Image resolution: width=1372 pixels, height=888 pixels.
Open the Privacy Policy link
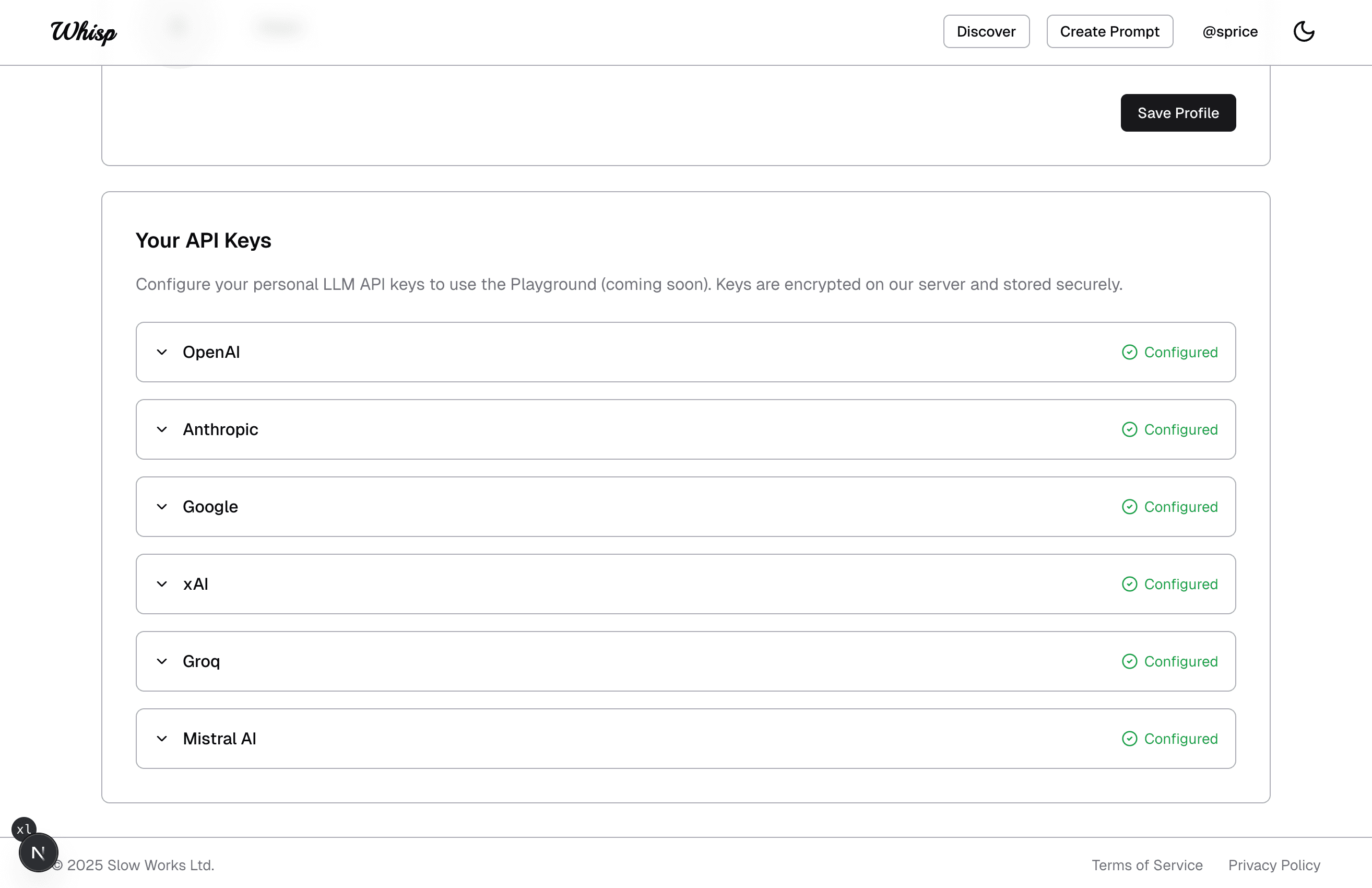(x=1274, y=865)
